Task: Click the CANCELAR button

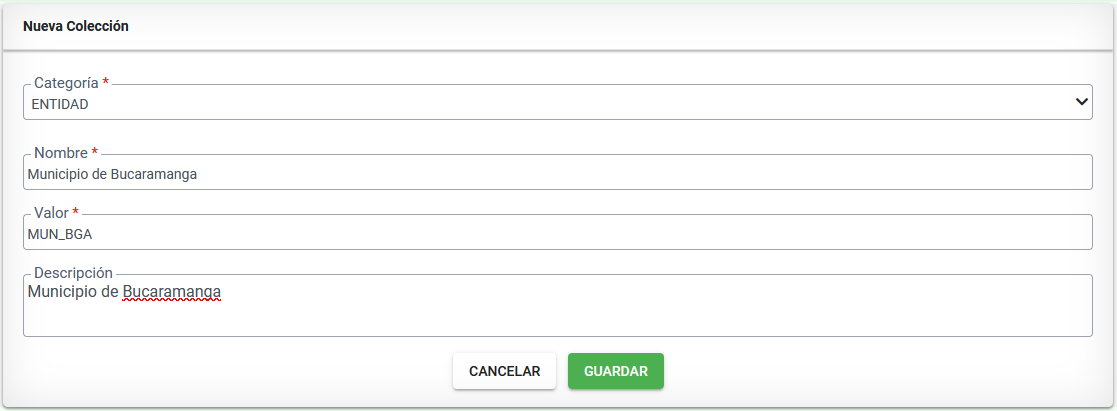Action: 504,371
